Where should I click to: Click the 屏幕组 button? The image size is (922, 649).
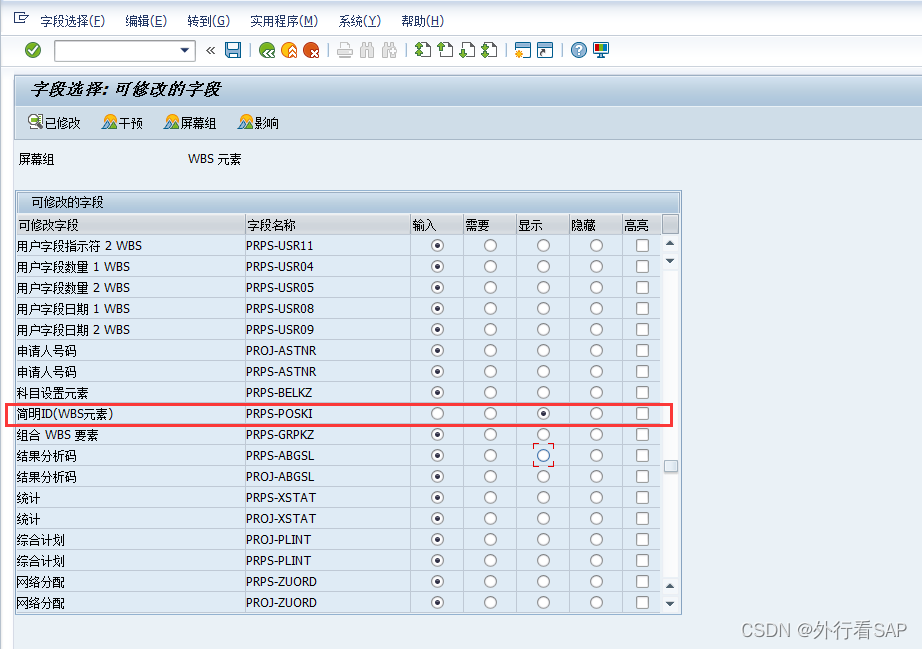coord(190,123)
